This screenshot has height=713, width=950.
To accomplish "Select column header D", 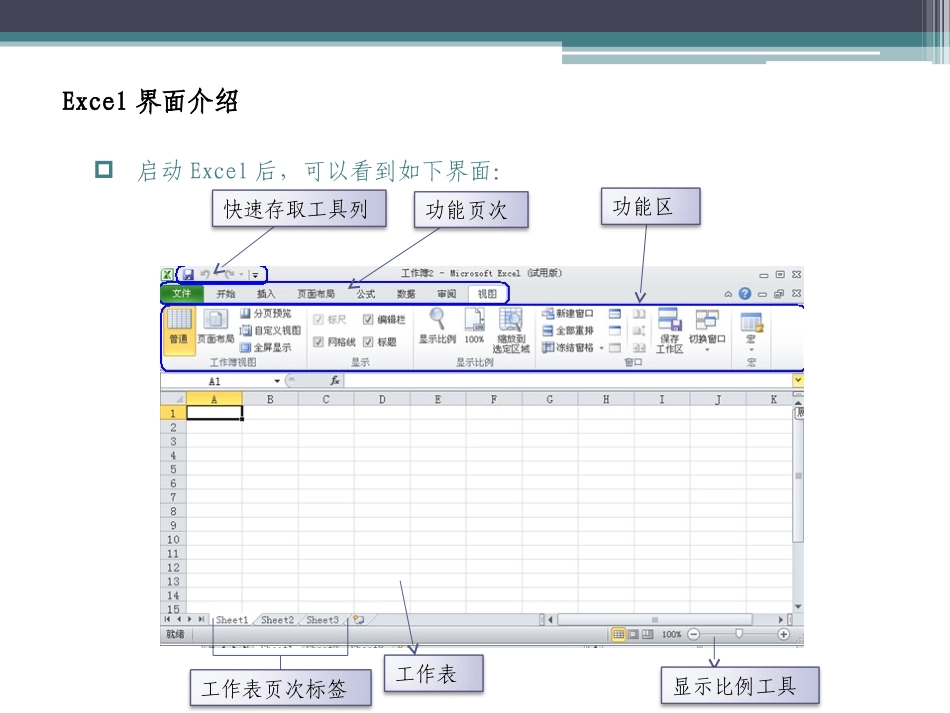I will tap(382, 399).
